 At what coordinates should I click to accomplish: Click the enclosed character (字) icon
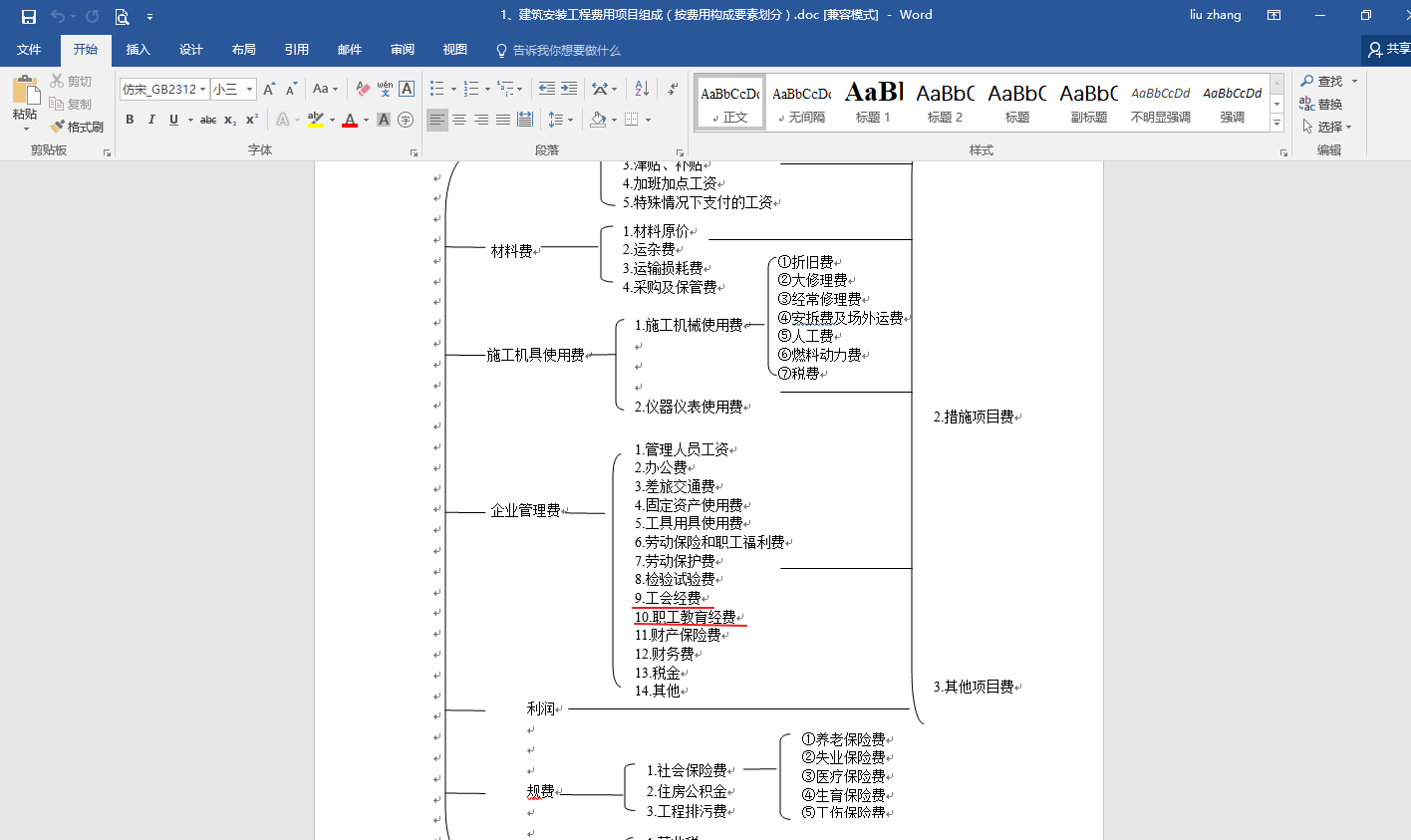[x=406, y=120]
